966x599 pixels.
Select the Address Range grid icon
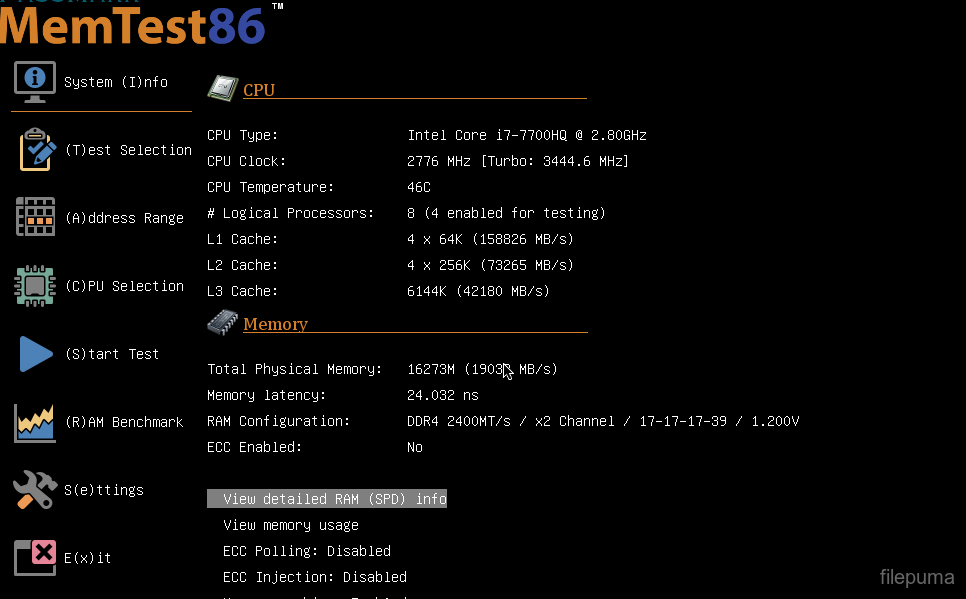[x=35, y=217]
